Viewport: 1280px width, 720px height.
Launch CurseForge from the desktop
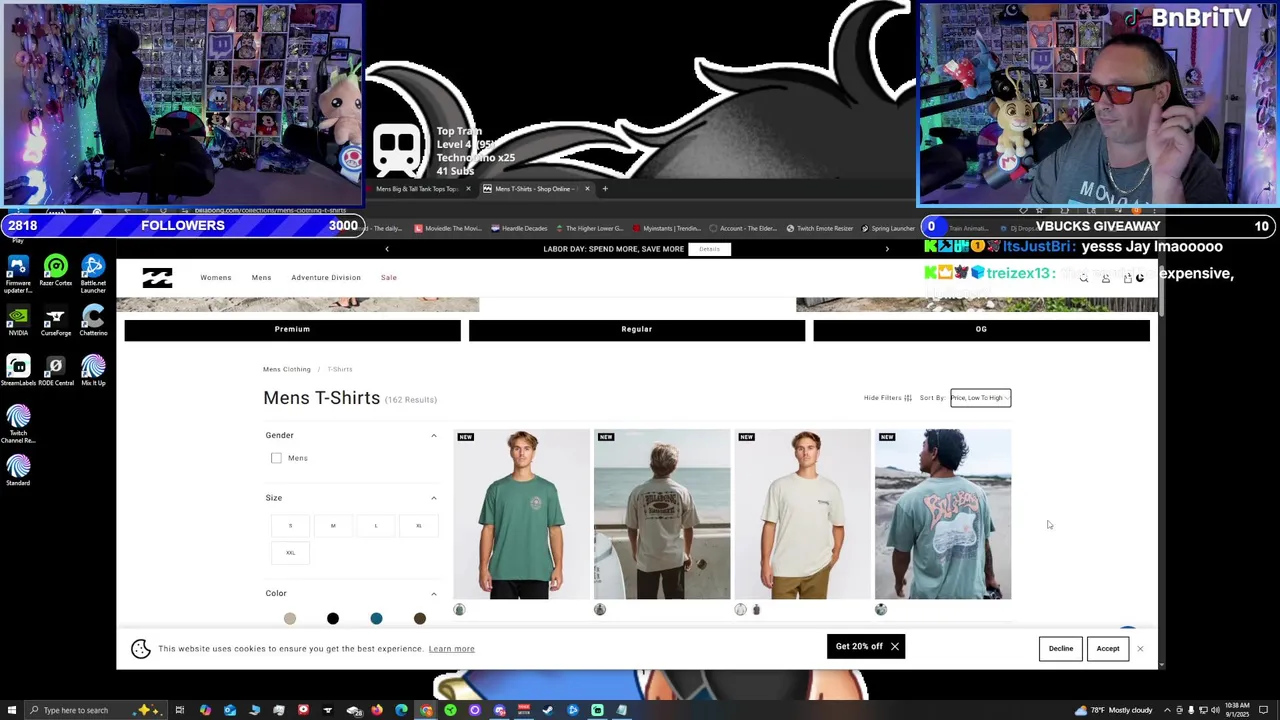point(55,322)
